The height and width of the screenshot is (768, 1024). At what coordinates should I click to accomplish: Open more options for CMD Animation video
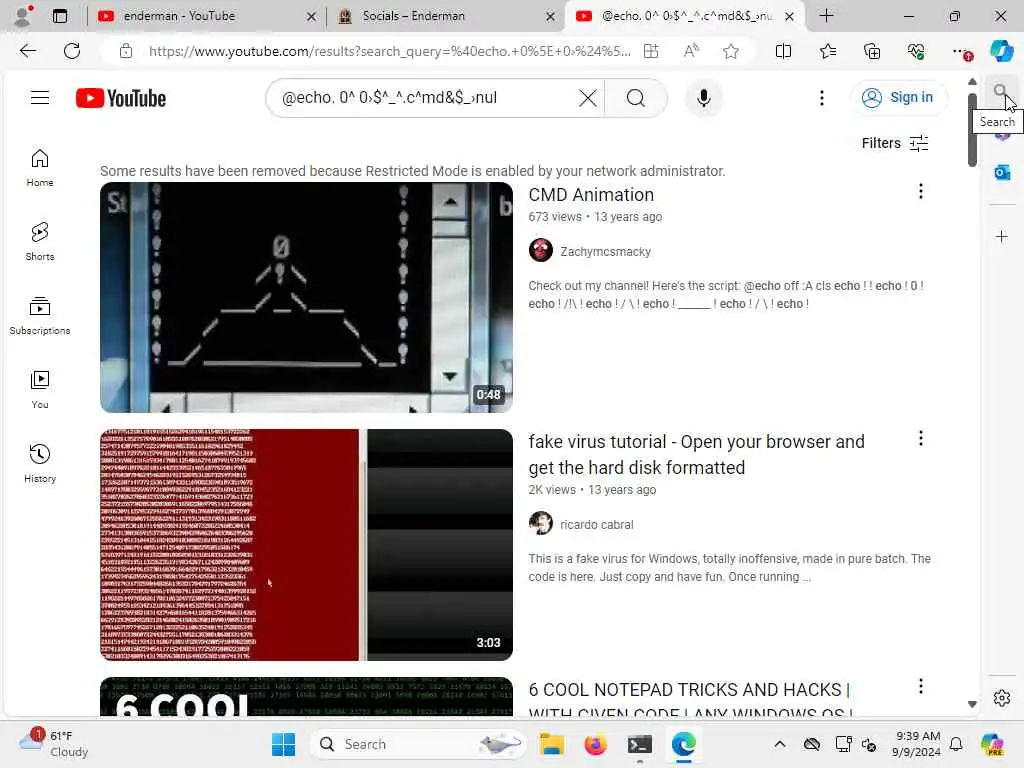tap(921, 191)
